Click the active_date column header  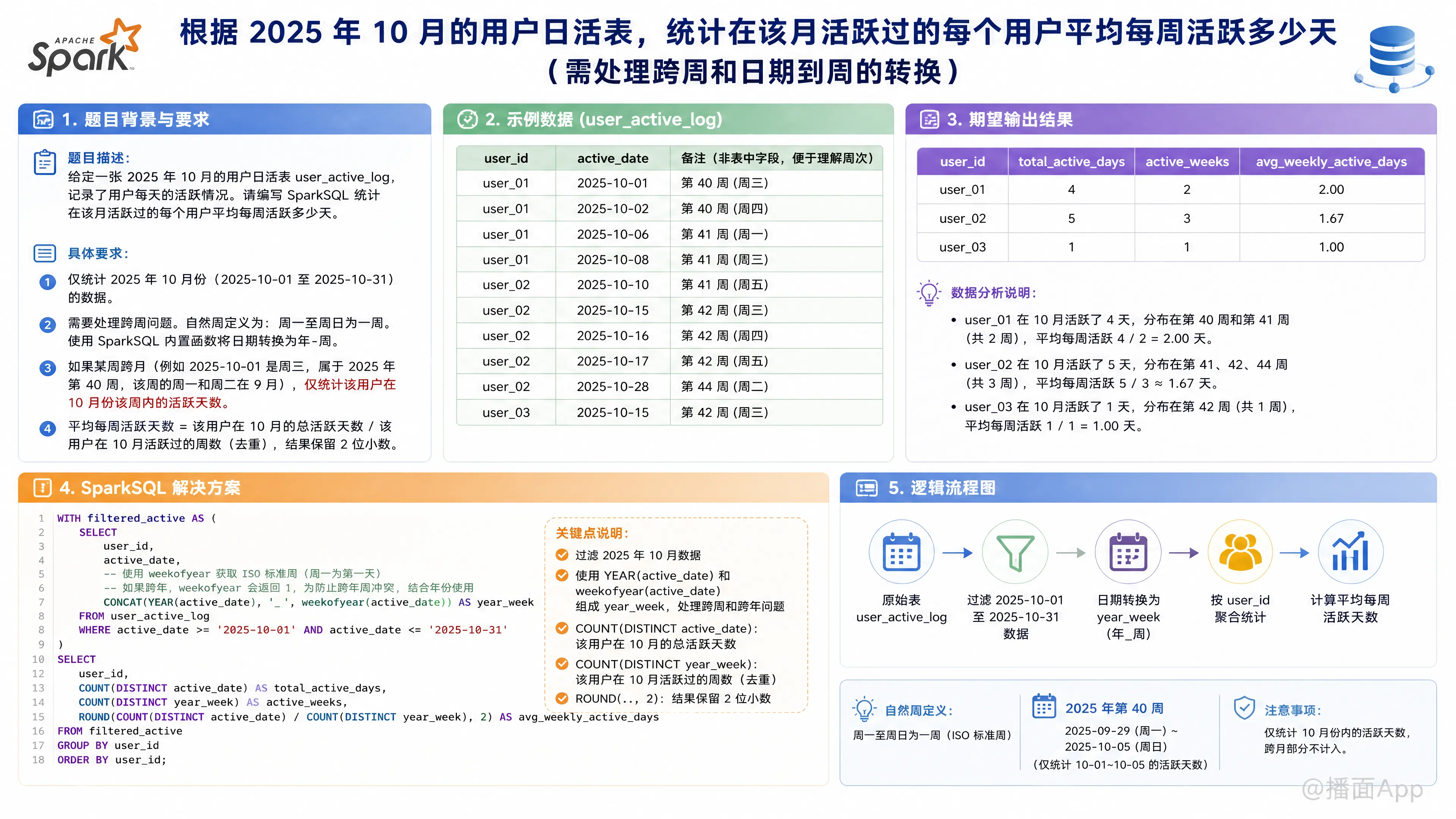point(613,158)
